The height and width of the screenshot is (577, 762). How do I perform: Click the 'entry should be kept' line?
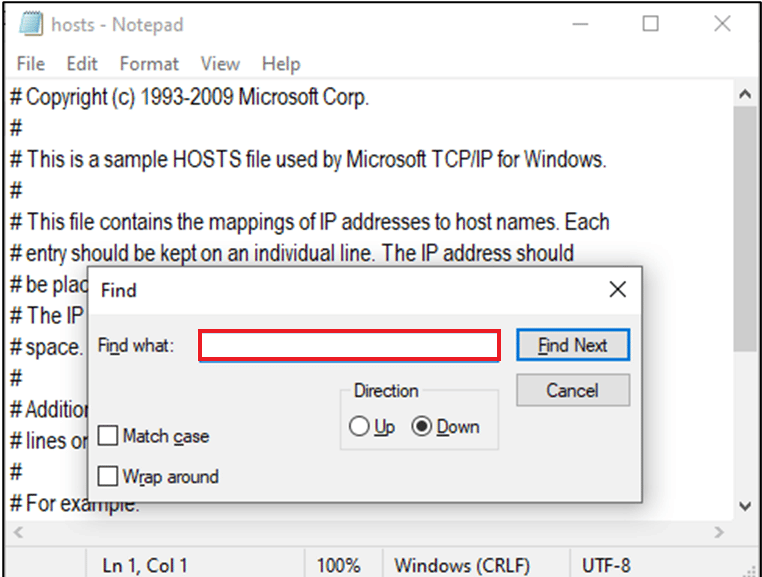tap(292, 253)
